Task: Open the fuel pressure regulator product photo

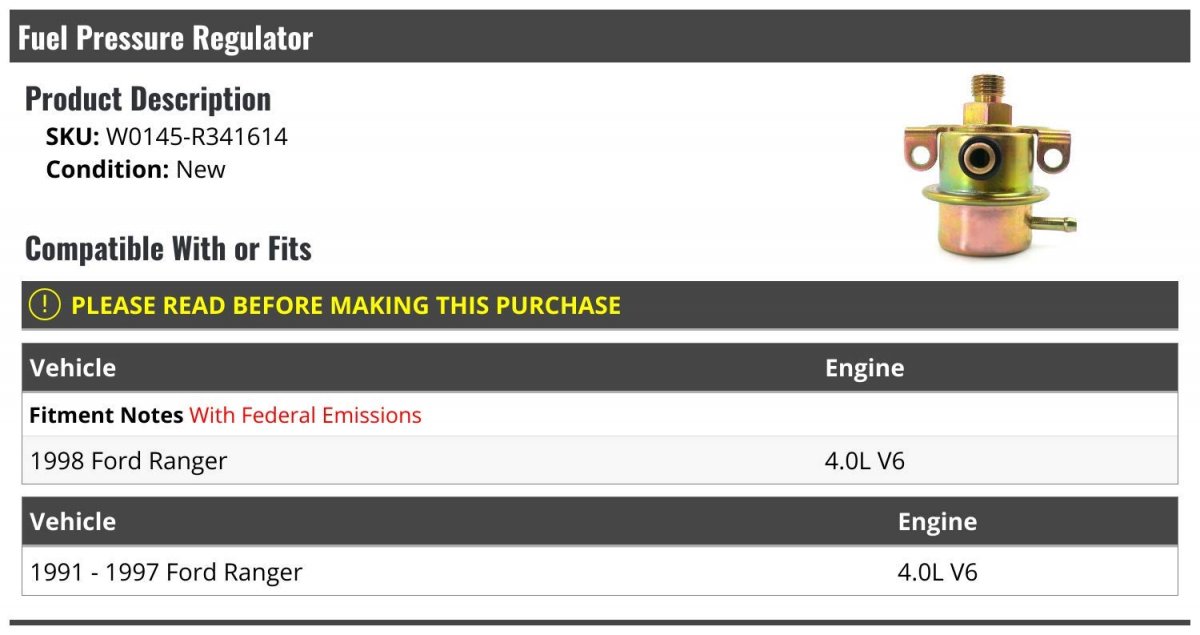Action: point(990,165)
